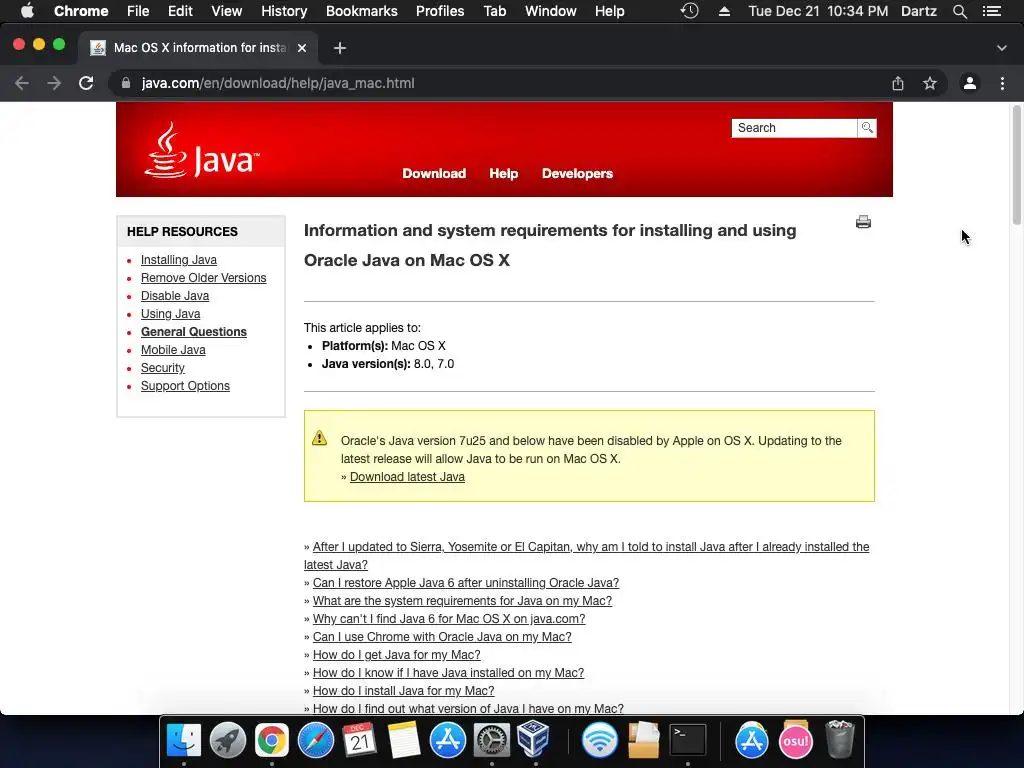Click the Java logo in the header
This screenshot has width=1024, height=768.
click(x=202, y=150)
